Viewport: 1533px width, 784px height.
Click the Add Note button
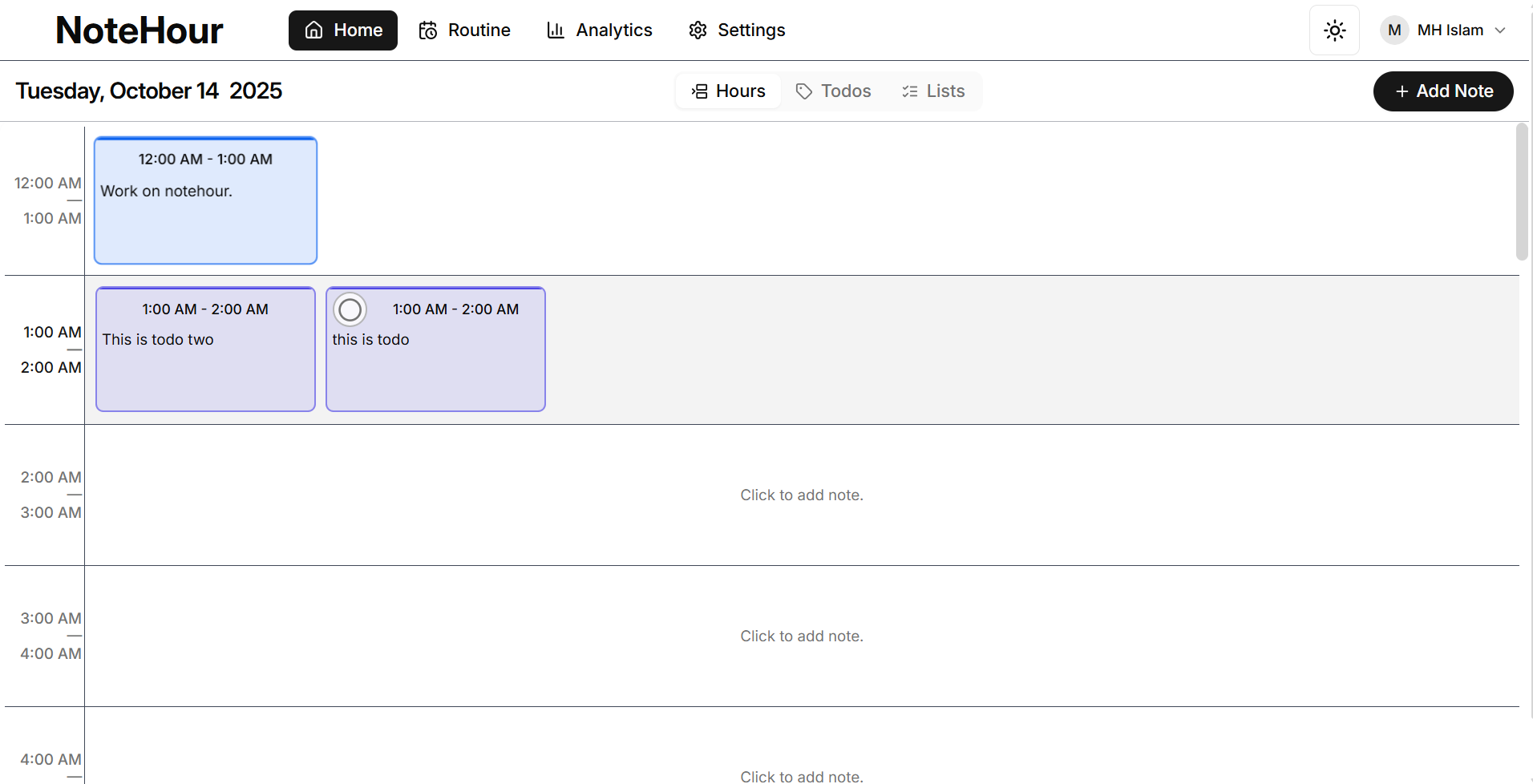[x=1443, y=91]
